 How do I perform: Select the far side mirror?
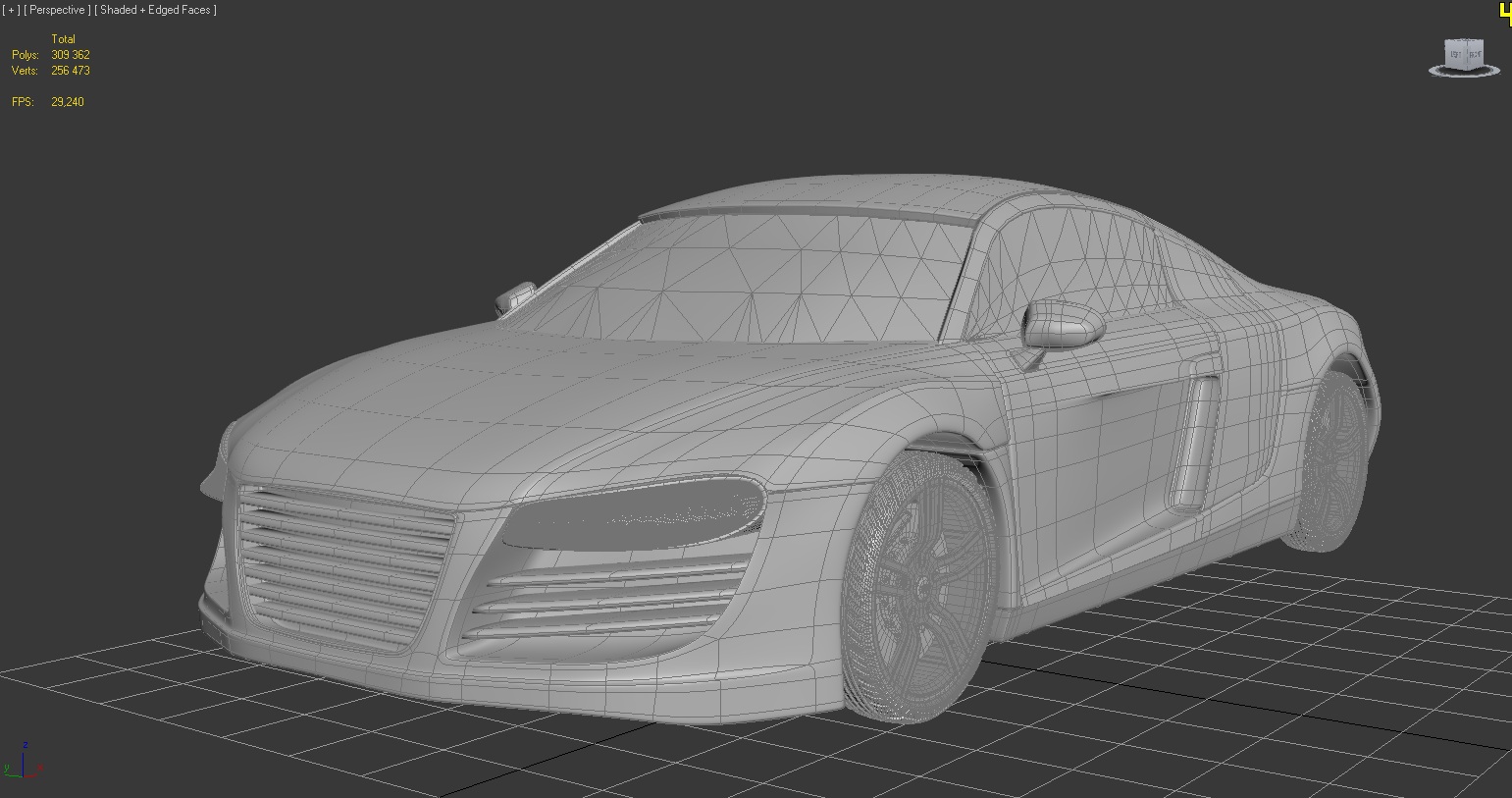(516, 294)
